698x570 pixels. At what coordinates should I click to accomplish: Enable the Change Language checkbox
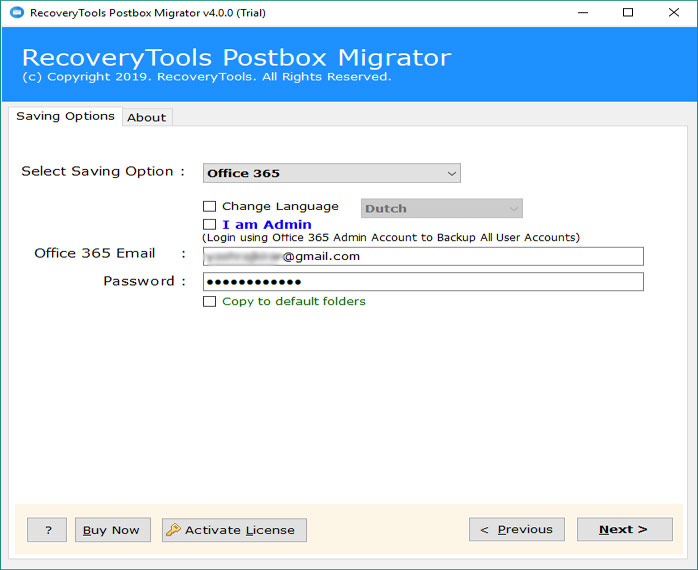[209, 207]
